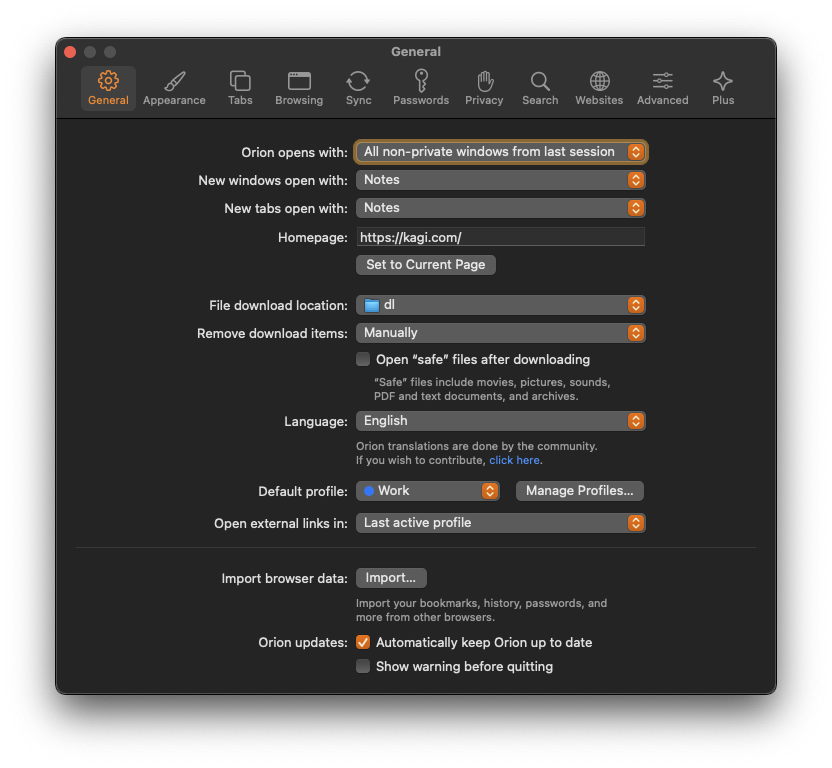This screenshot has width=832, height=768.
Task: Expand the Language dropdown
Action: click(x=500, y=421)
